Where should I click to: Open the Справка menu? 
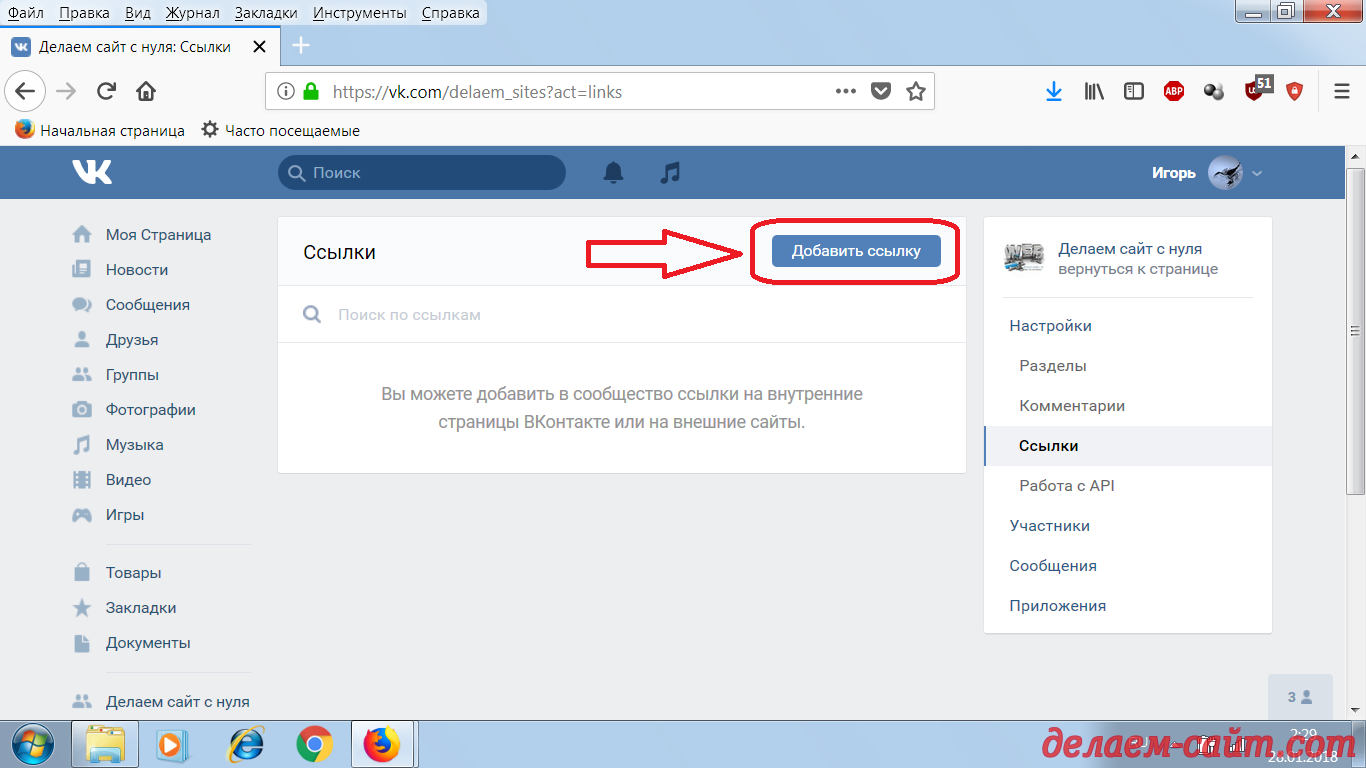pyautogui.click(x=450, y=13)
